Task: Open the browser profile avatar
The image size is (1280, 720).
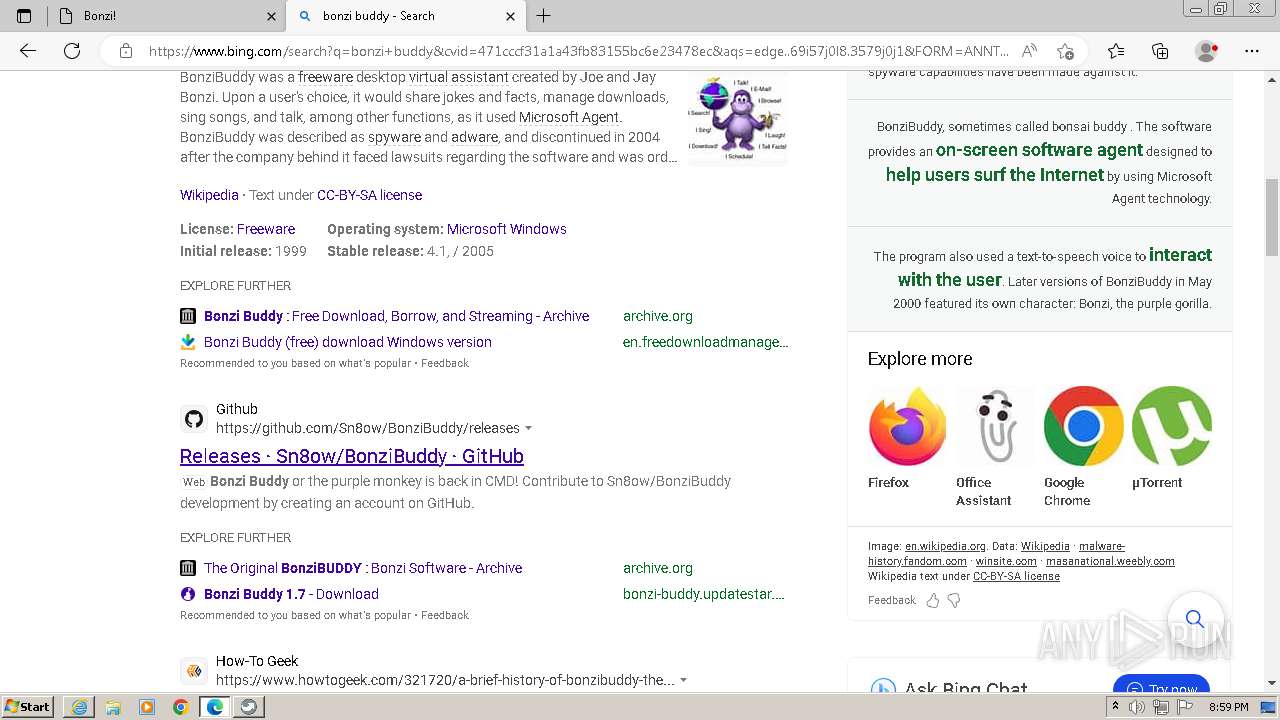Action: tap(1206, 51)
